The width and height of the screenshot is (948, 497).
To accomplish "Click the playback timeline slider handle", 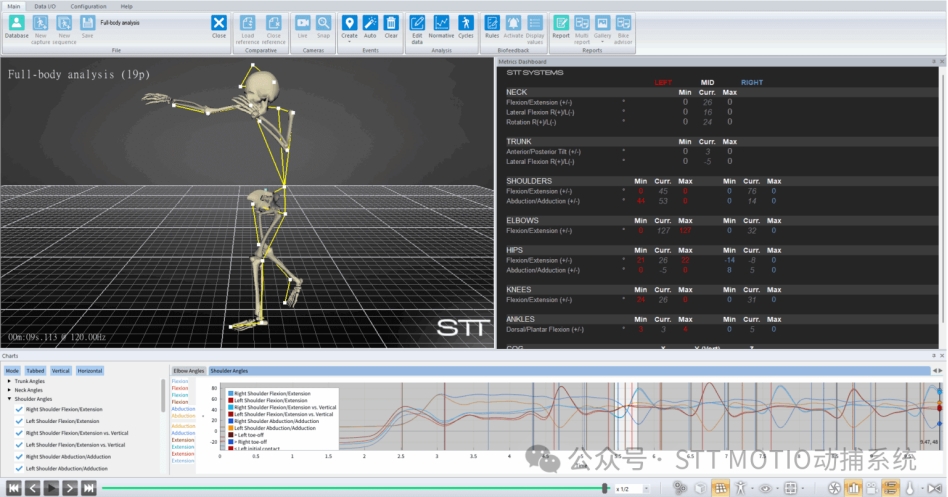I will [x=605, y=488].
